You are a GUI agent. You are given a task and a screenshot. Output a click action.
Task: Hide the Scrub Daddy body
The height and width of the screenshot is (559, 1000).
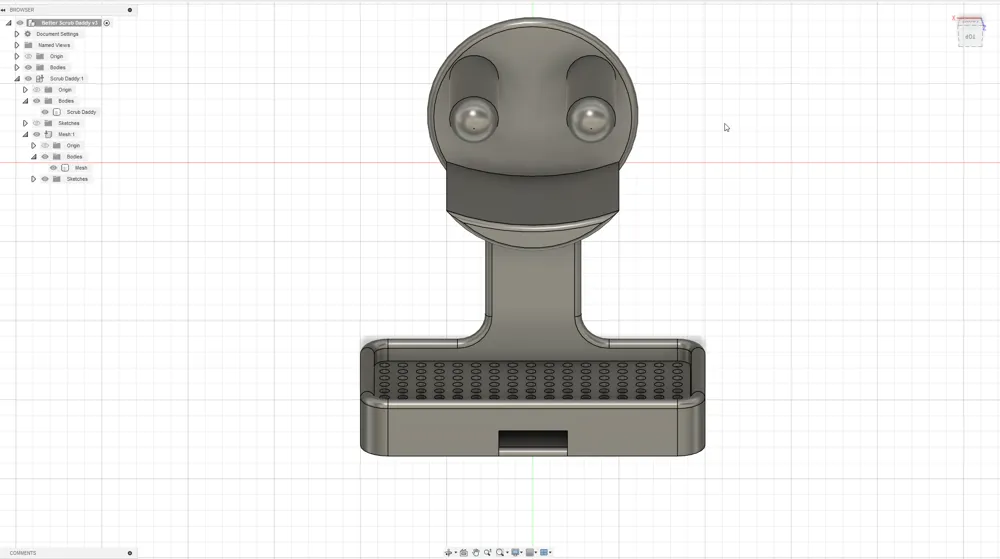tap(45, 112)
